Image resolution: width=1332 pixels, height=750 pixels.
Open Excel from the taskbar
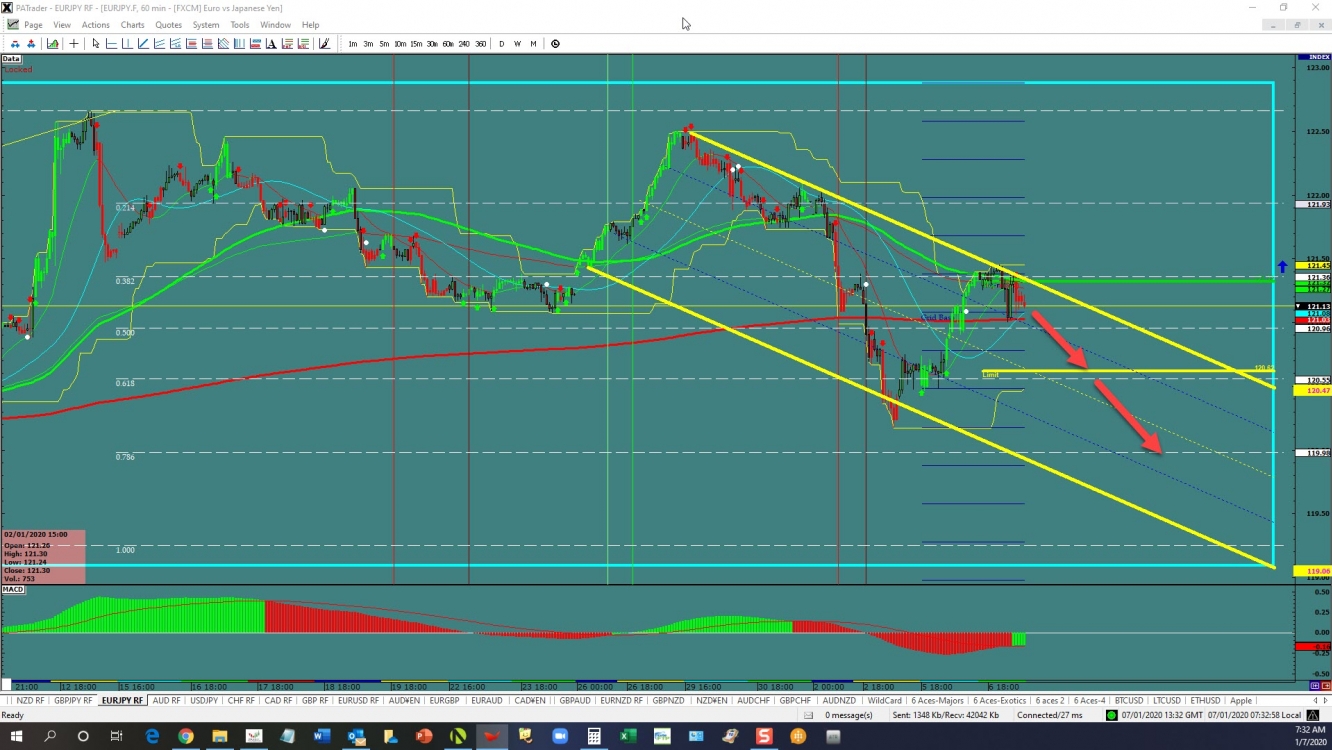click(x=628, y=736)
